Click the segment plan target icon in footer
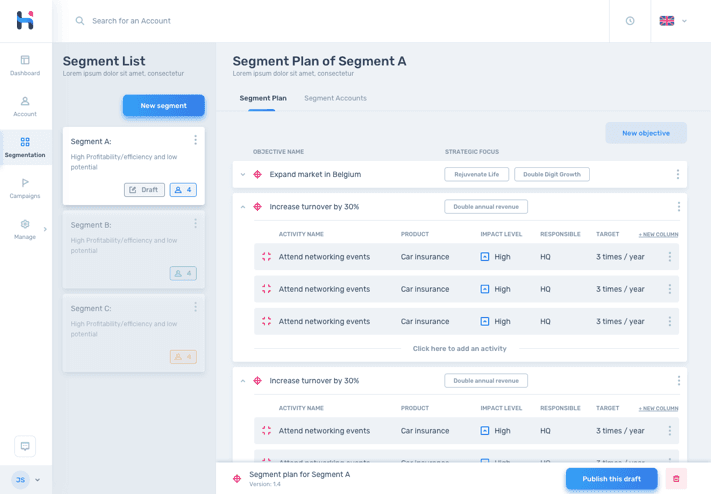 point(237,479)
